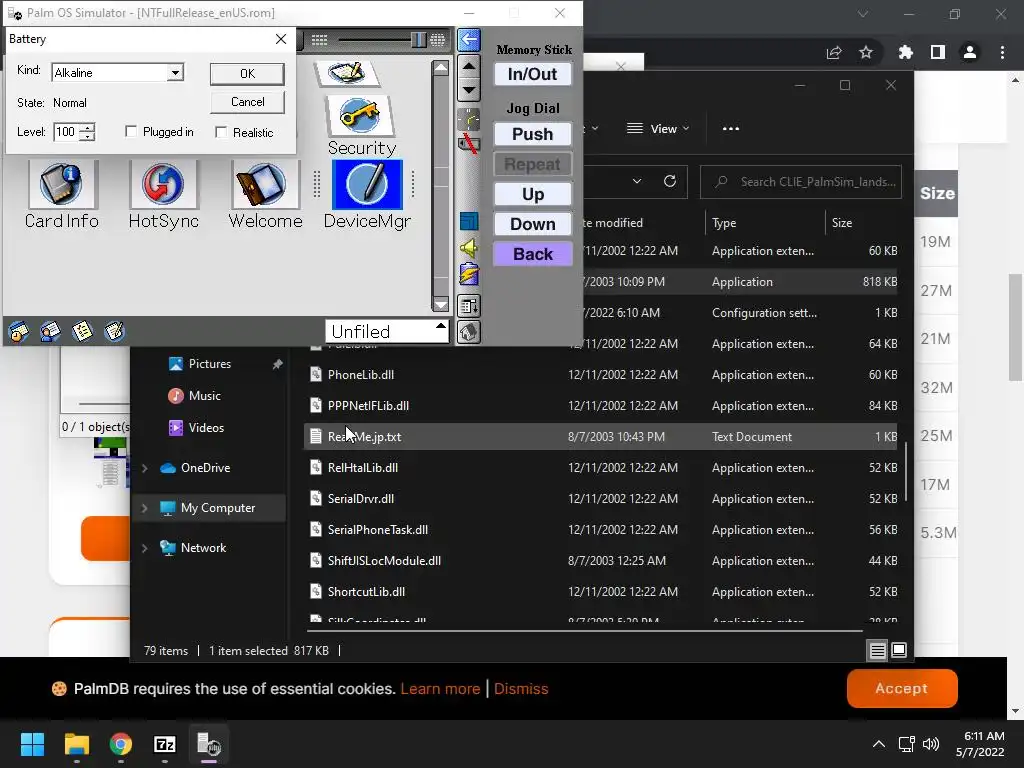Image resolution: width=1024 pixels, height=768 pixels.
Task: Select the ReadMe.jp.txt file row
Action: (601, 436)
